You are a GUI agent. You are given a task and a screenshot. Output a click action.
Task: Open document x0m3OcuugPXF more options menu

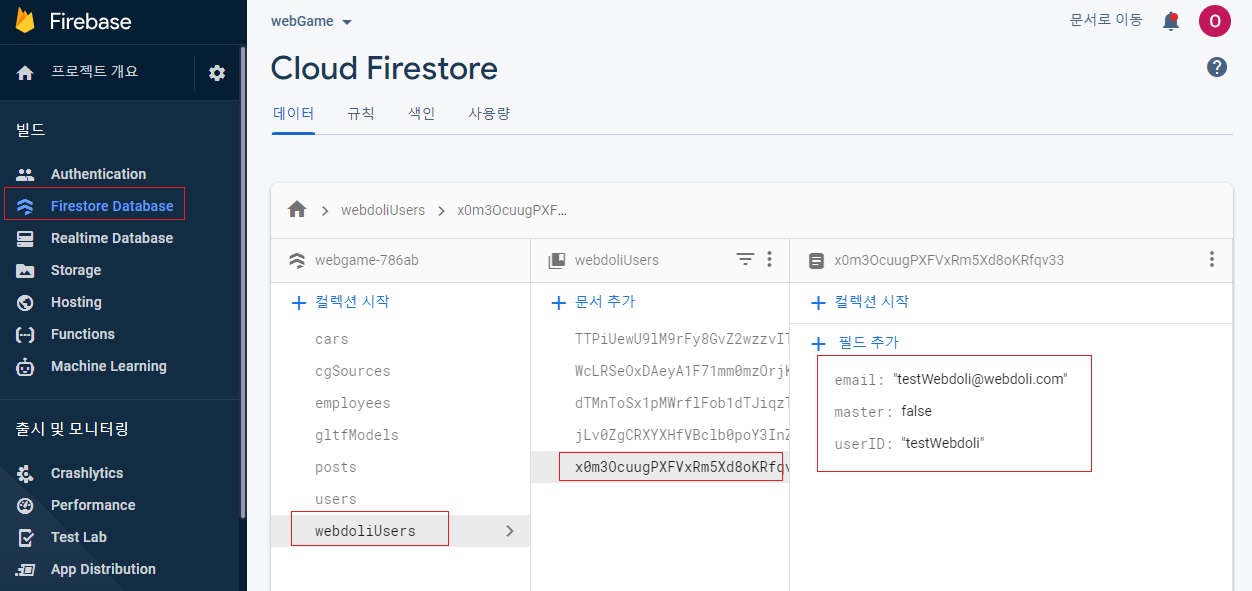[1211, 260]
